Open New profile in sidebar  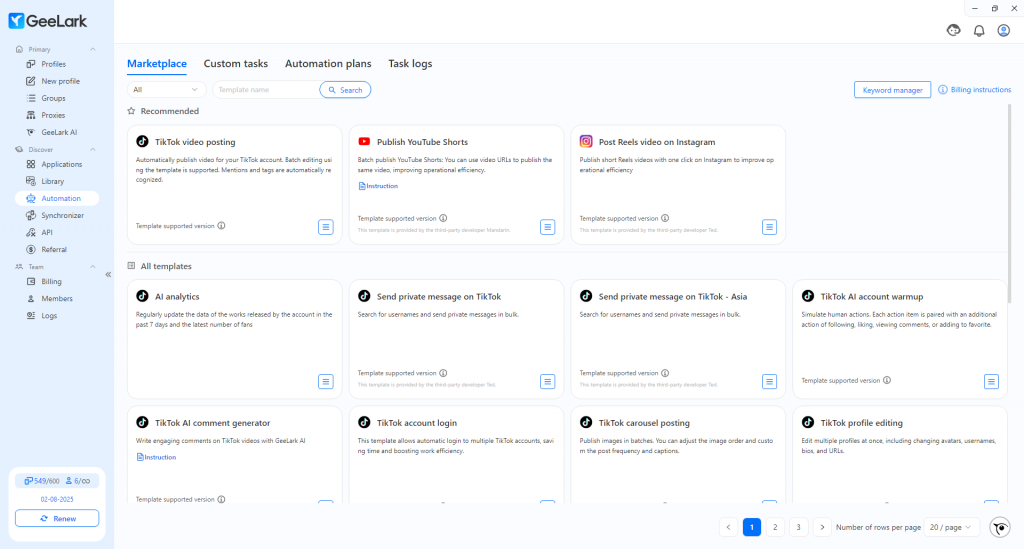[x=57, y=81]
